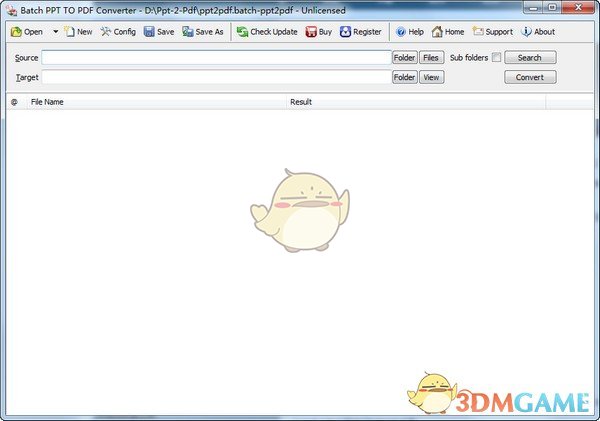
Task: Toggle the Sub folders checkbox
Action: [496, 57]
